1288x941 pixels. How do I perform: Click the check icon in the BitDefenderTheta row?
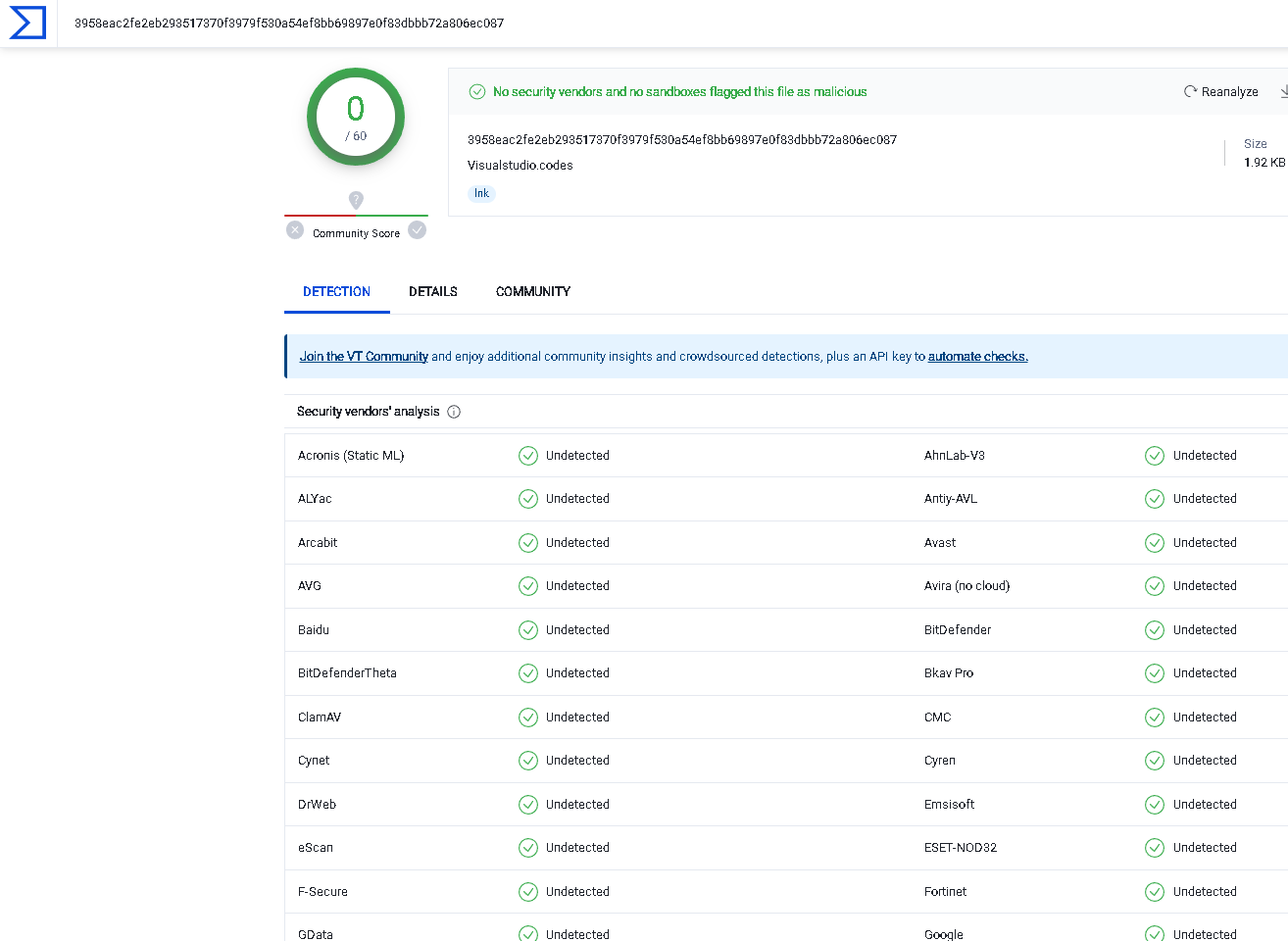[528, 673]
